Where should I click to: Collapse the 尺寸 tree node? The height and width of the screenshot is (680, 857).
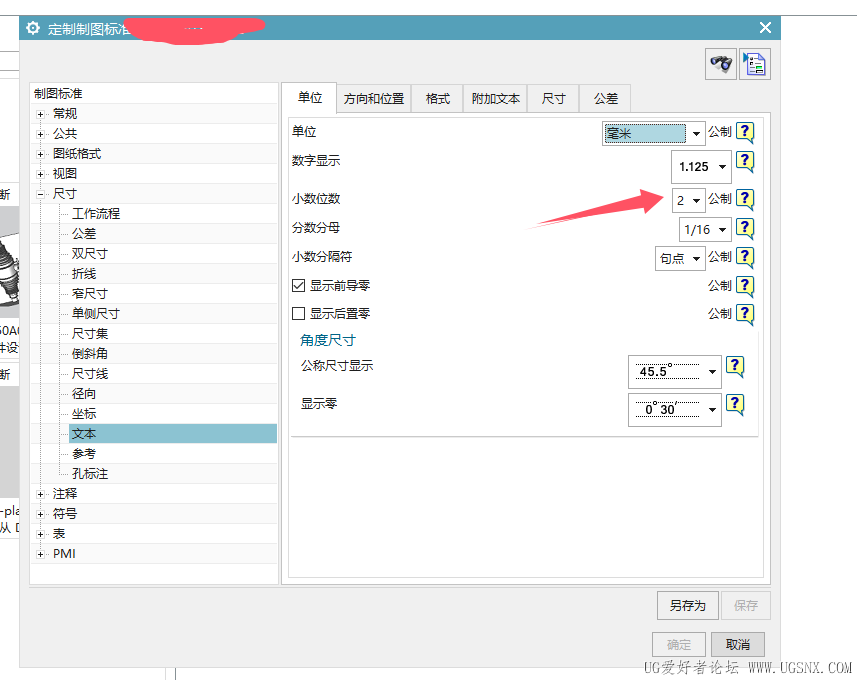[x=40, y=195]
